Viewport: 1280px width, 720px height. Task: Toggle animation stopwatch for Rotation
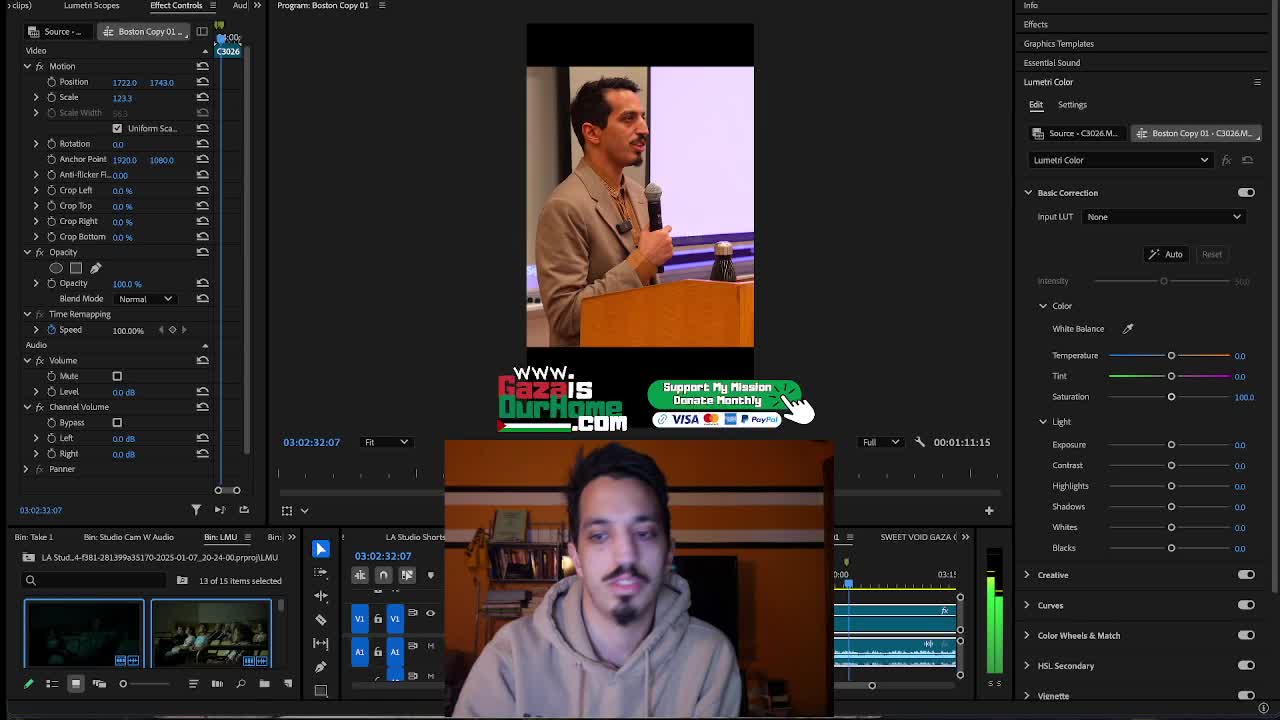[x=51, y=144]
